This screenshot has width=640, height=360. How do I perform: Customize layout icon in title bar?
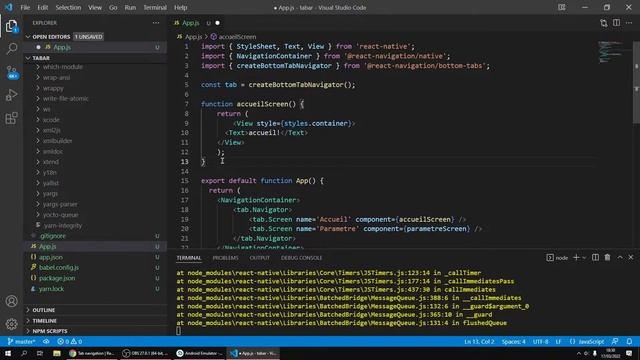[x=562, y=7]
